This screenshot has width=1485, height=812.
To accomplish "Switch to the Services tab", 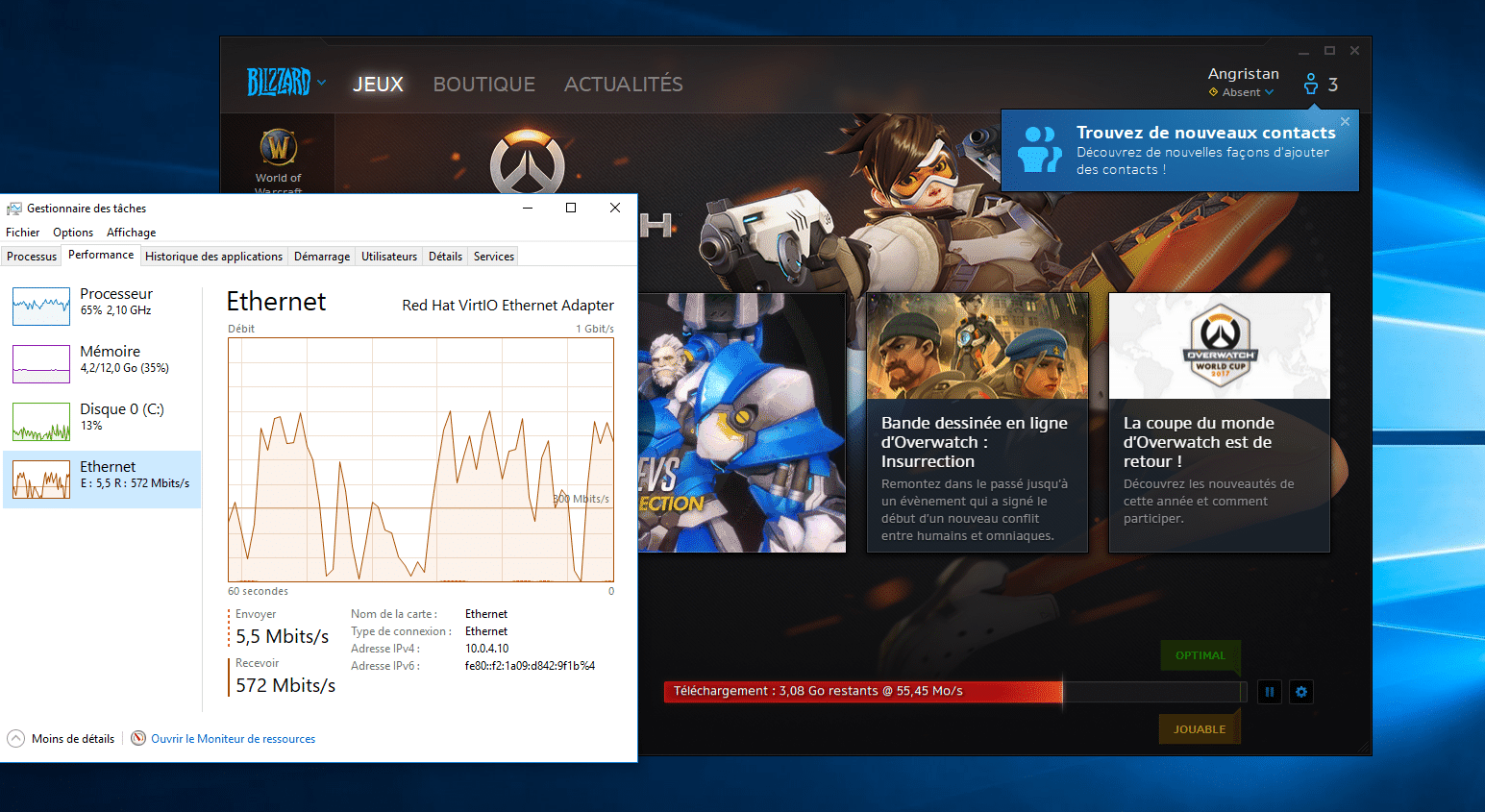I will [494, 257].
